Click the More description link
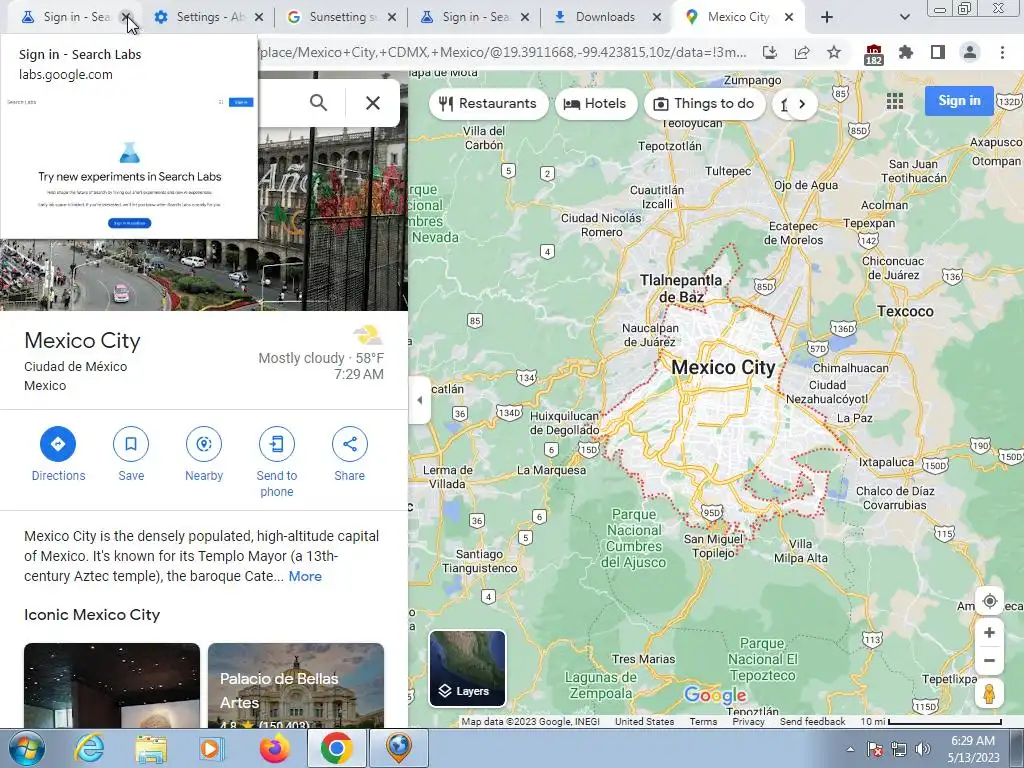This screenshot has height=768, width=1024. point(305,576)
